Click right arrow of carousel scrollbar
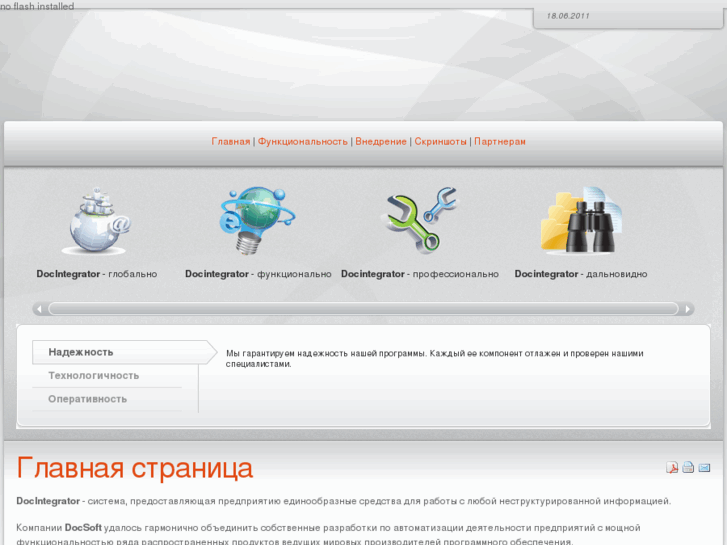The image size is (727, 545). tap(688, 309)
